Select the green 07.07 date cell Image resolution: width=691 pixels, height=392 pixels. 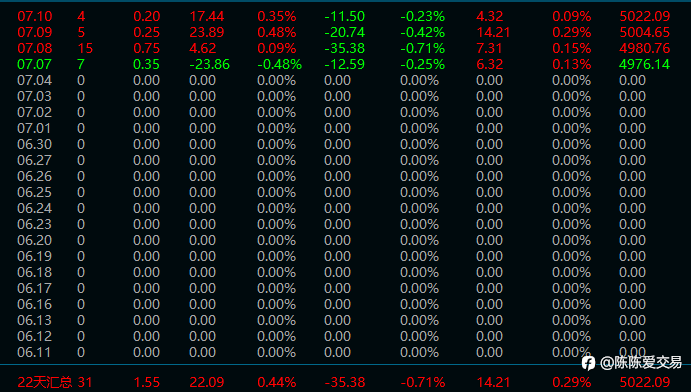click(35, 64)
